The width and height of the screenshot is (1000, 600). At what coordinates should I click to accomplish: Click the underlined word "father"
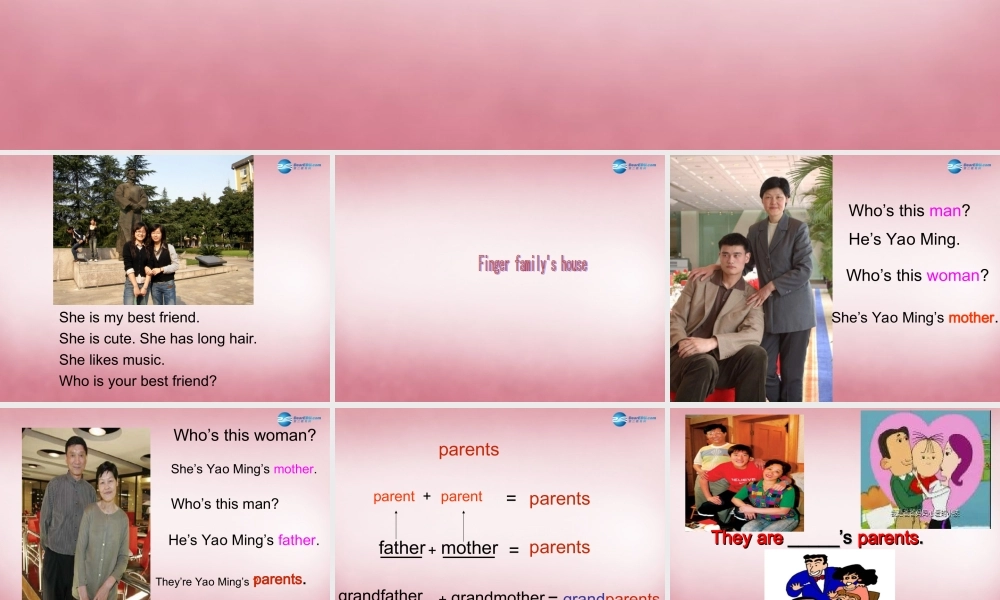402,548
